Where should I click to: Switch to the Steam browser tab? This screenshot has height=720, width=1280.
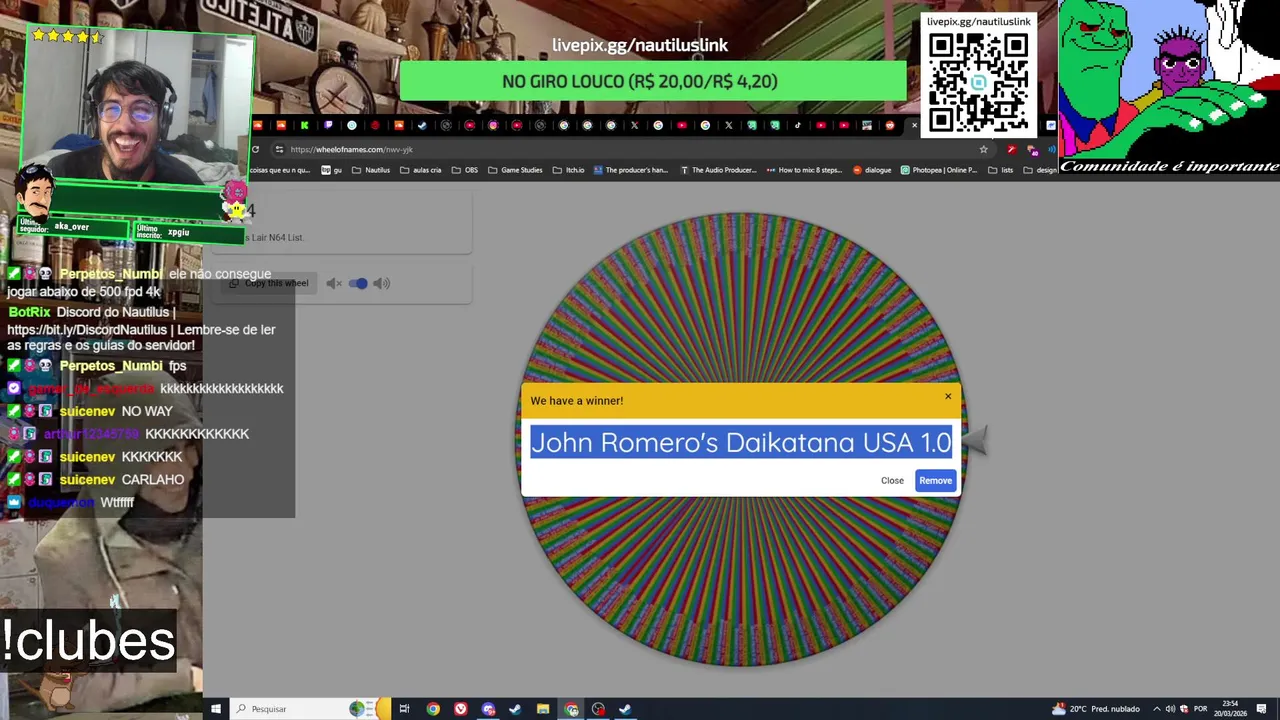pyautogui.click(x=422, y=125)
